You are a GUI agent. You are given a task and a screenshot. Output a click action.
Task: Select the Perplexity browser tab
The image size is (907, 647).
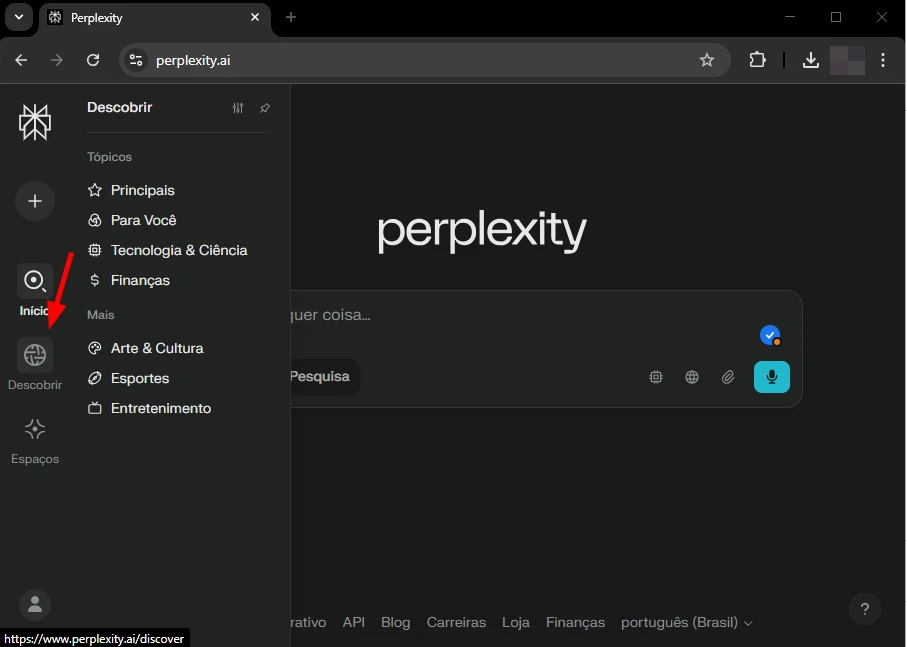click(154, 18)
